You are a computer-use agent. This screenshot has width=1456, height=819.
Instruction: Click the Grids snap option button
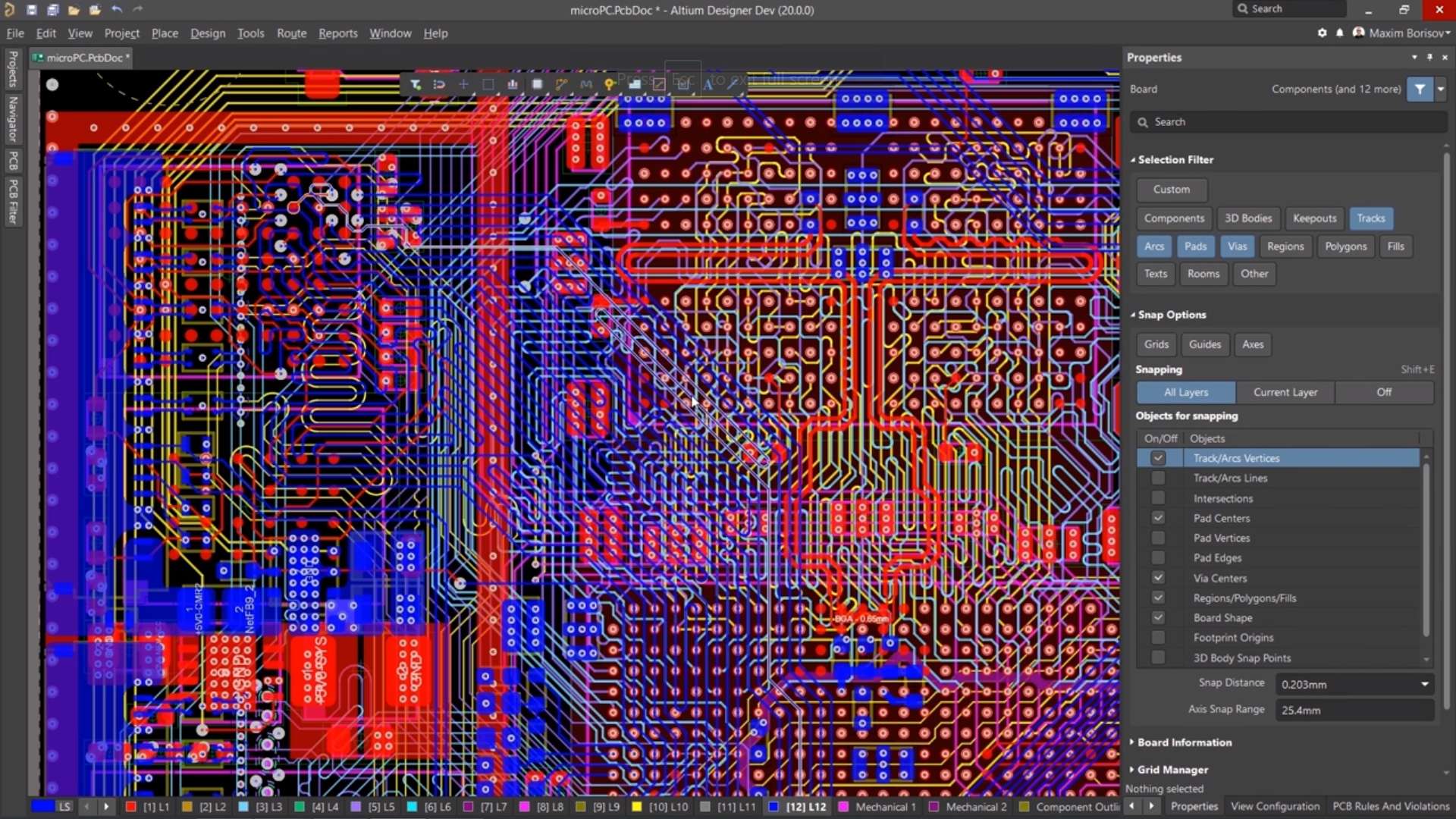coord(1156,344)
